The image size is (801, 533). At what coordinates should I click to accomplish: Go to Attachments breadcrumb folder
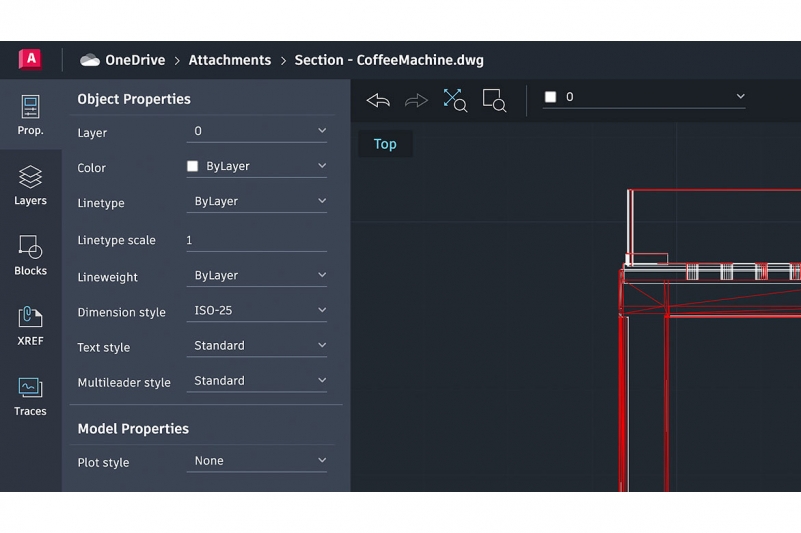230,60
